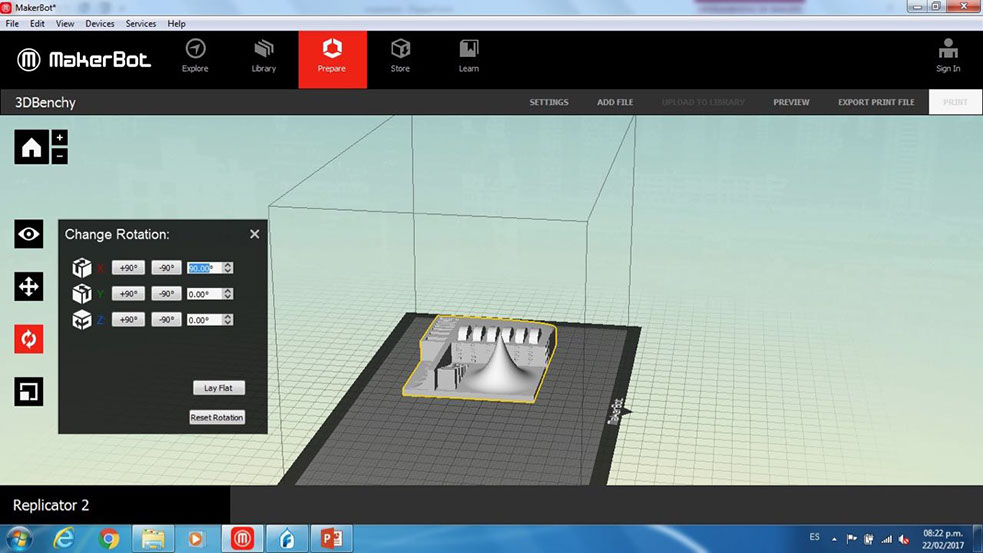Rotate Y axis by -90°
983x553 pixels.
tap(166, 293)
